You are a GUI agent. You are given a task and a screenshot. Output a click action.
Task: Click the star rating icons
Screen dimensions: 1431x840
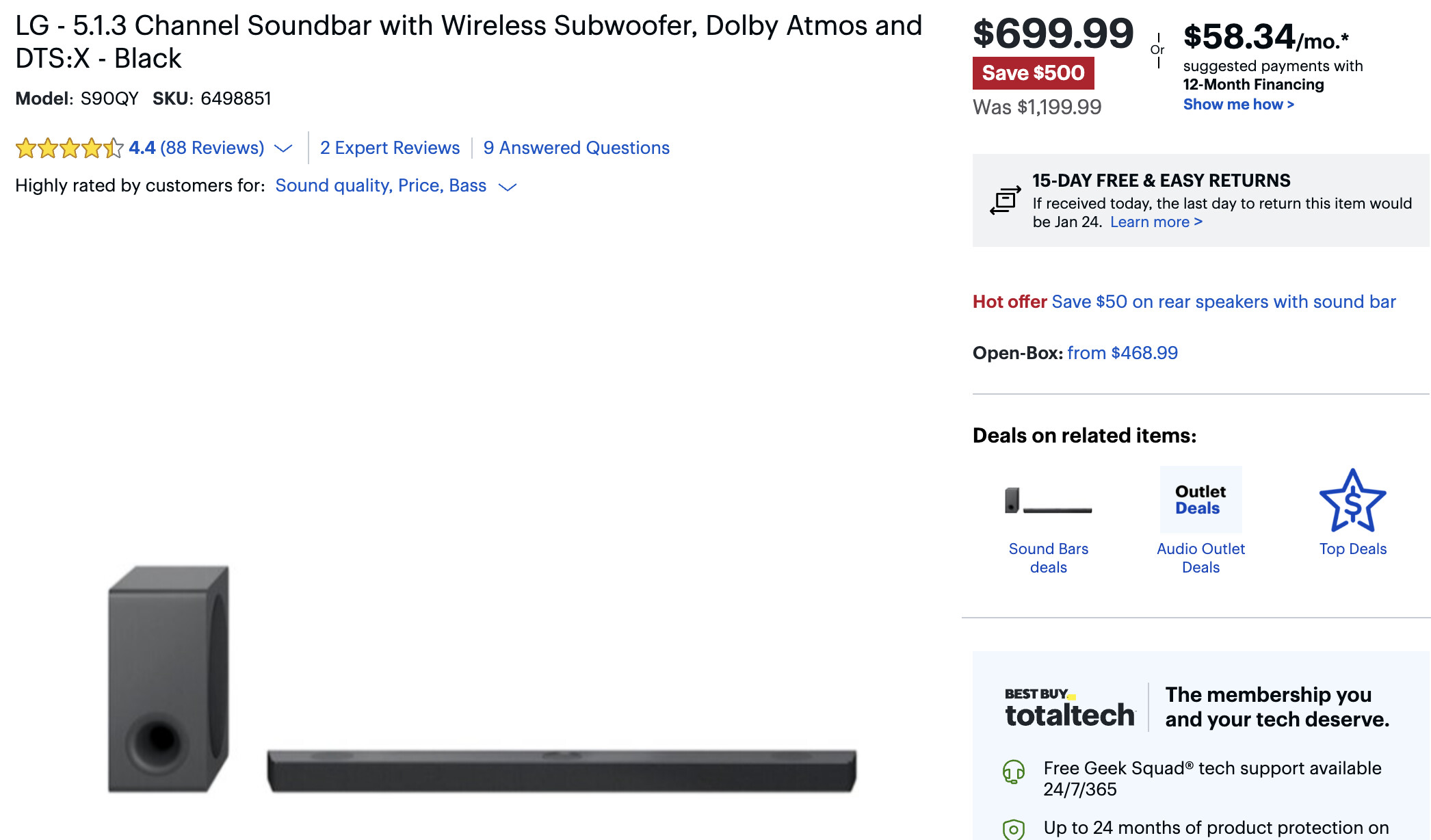[x=69, y=148]
